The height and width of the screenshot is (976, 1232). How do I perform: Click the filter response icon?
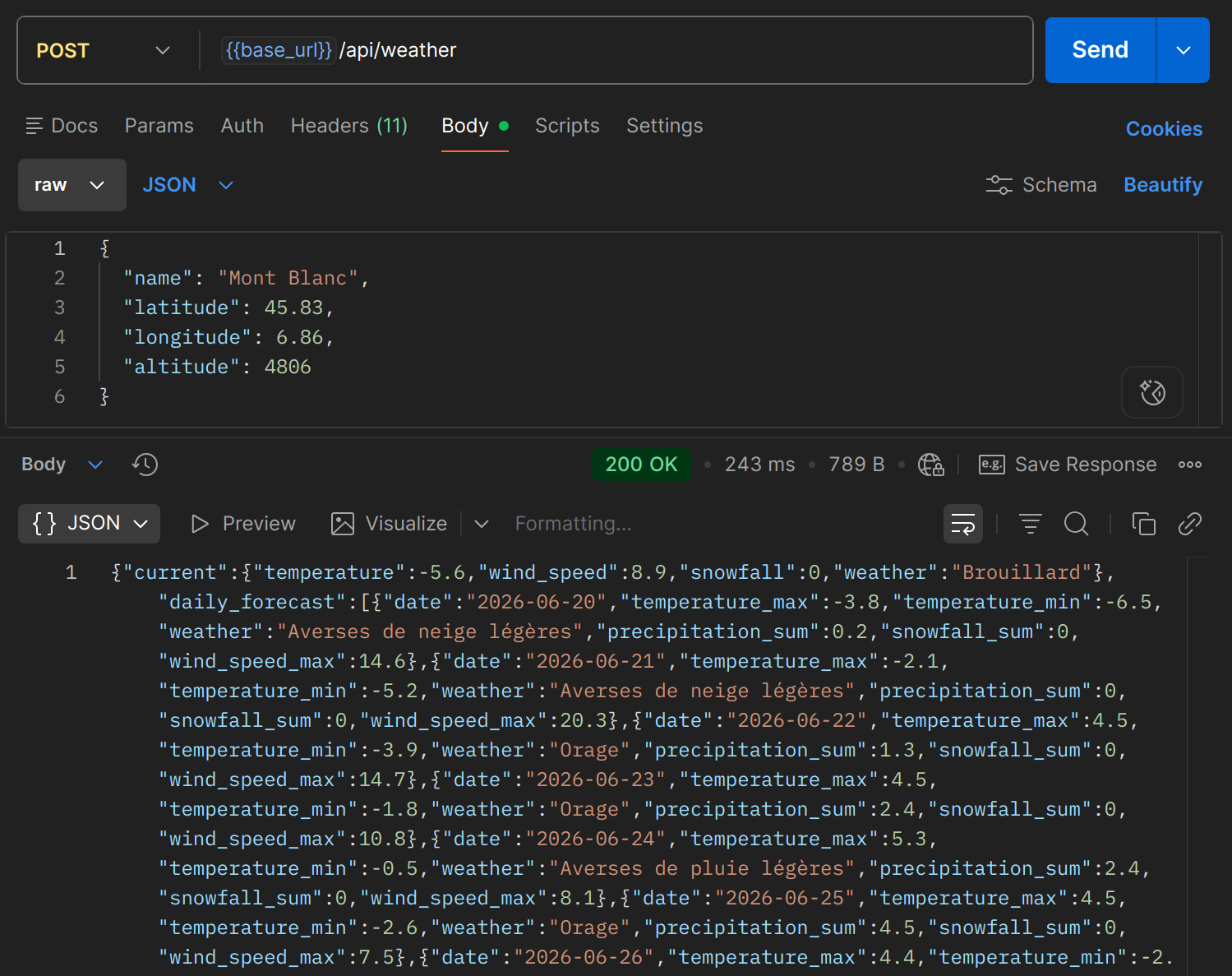click(x=1030, y=524)
